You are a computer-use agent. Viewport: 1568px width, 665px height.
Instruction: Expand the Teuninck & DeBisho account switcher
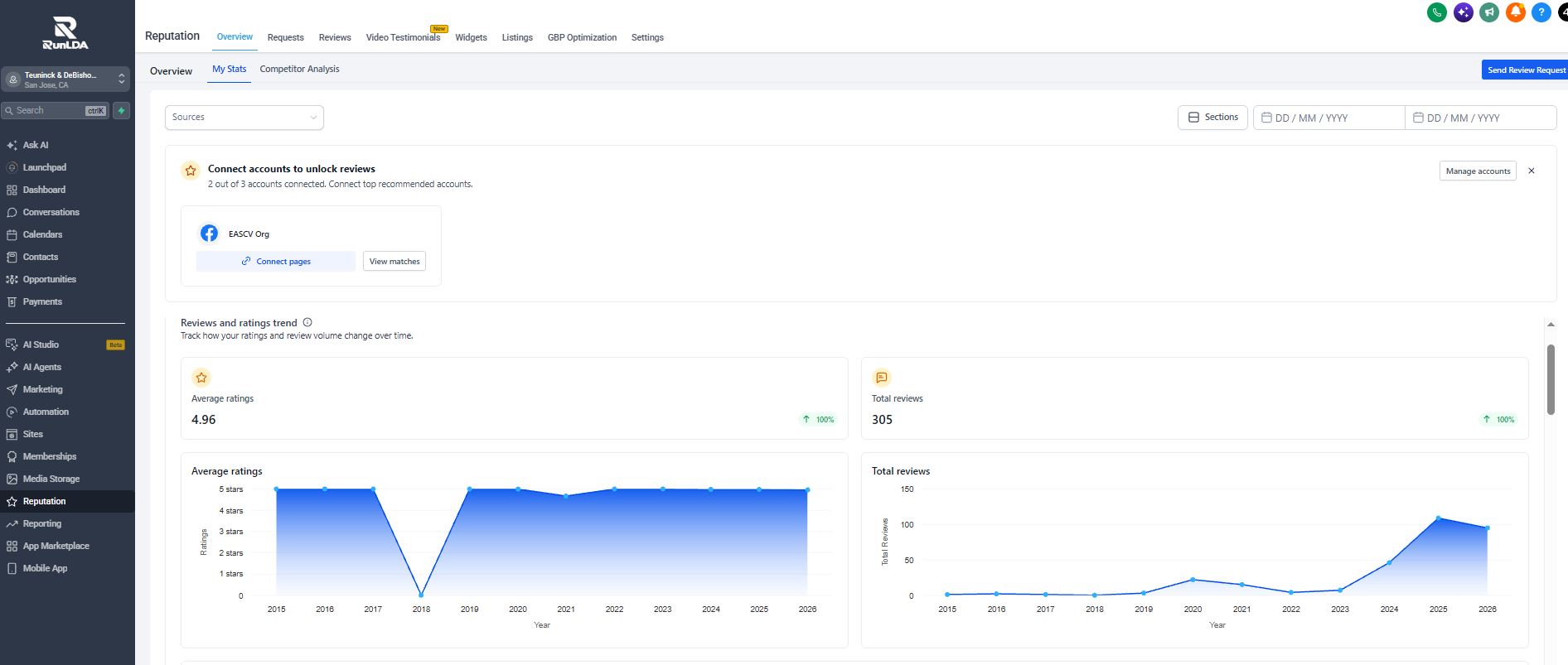point(65,80)
